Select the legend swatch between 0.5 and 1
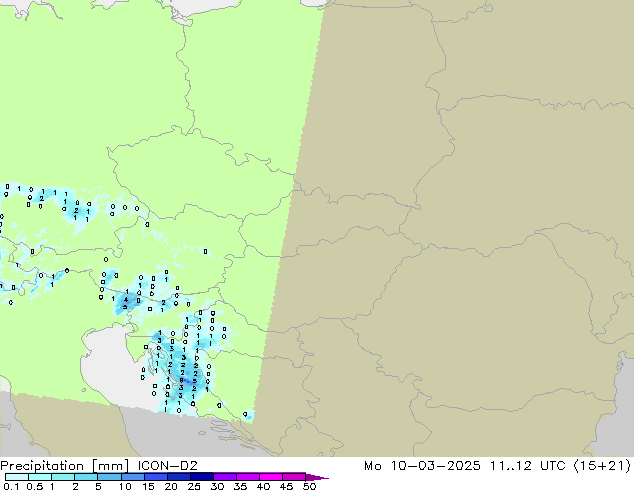 pyautogui.click(x=40, y=477)
